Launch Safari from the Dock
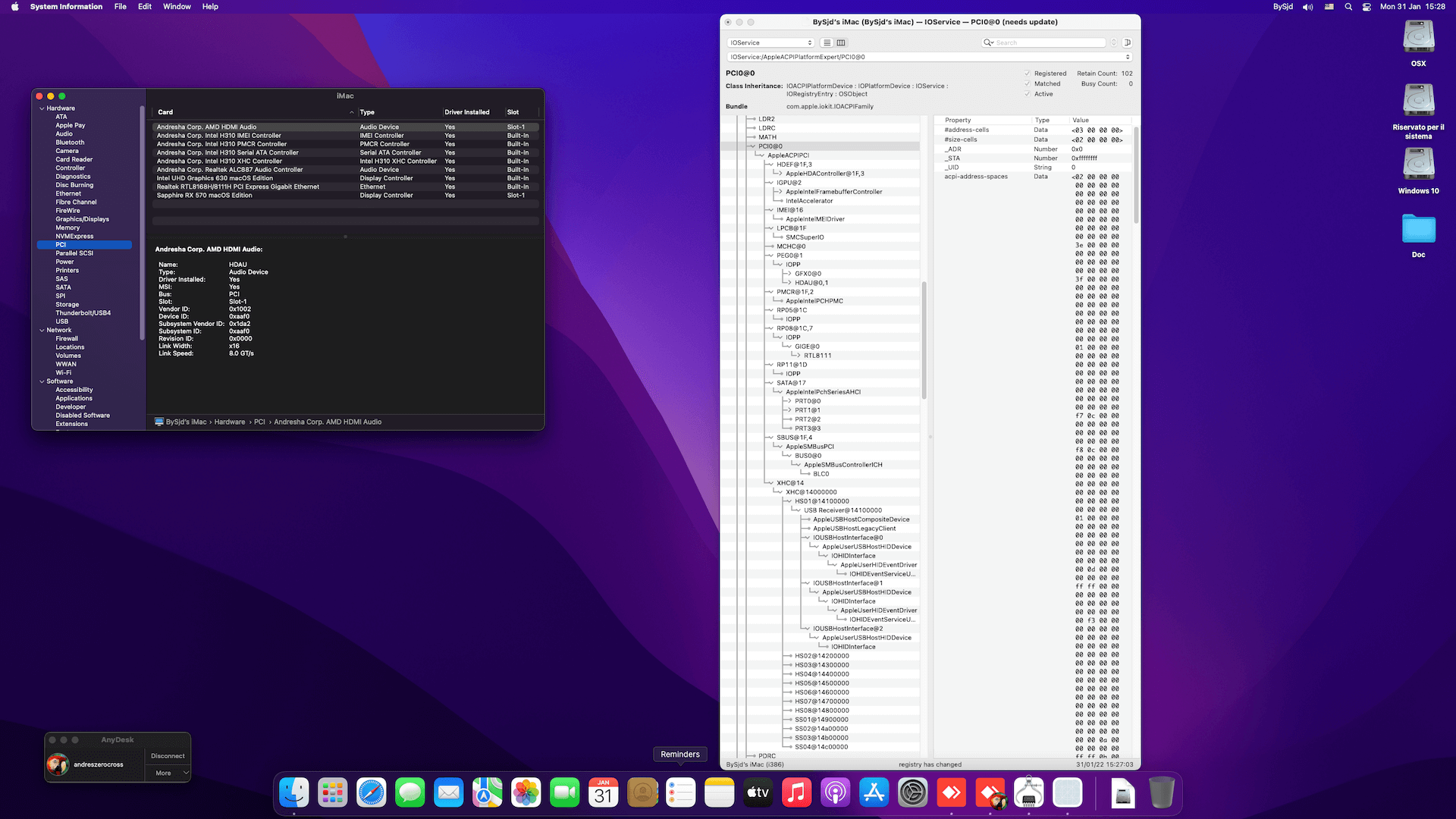Screen dimensions: 1456x819 (x=372, y=793)
